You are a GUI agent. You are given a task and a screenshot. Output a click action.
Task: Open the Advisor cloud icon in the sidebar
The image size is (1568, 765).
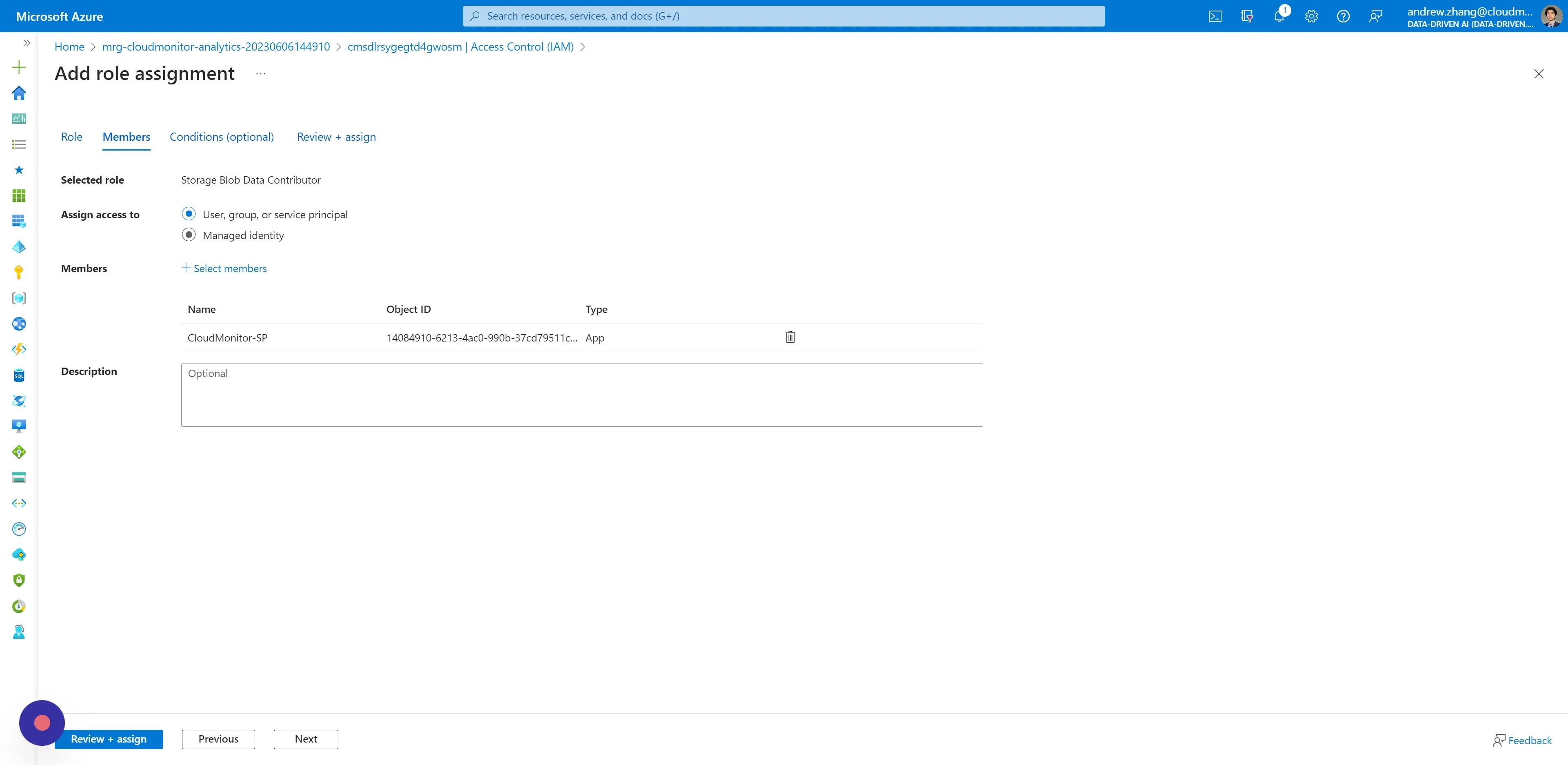point(19,554)
